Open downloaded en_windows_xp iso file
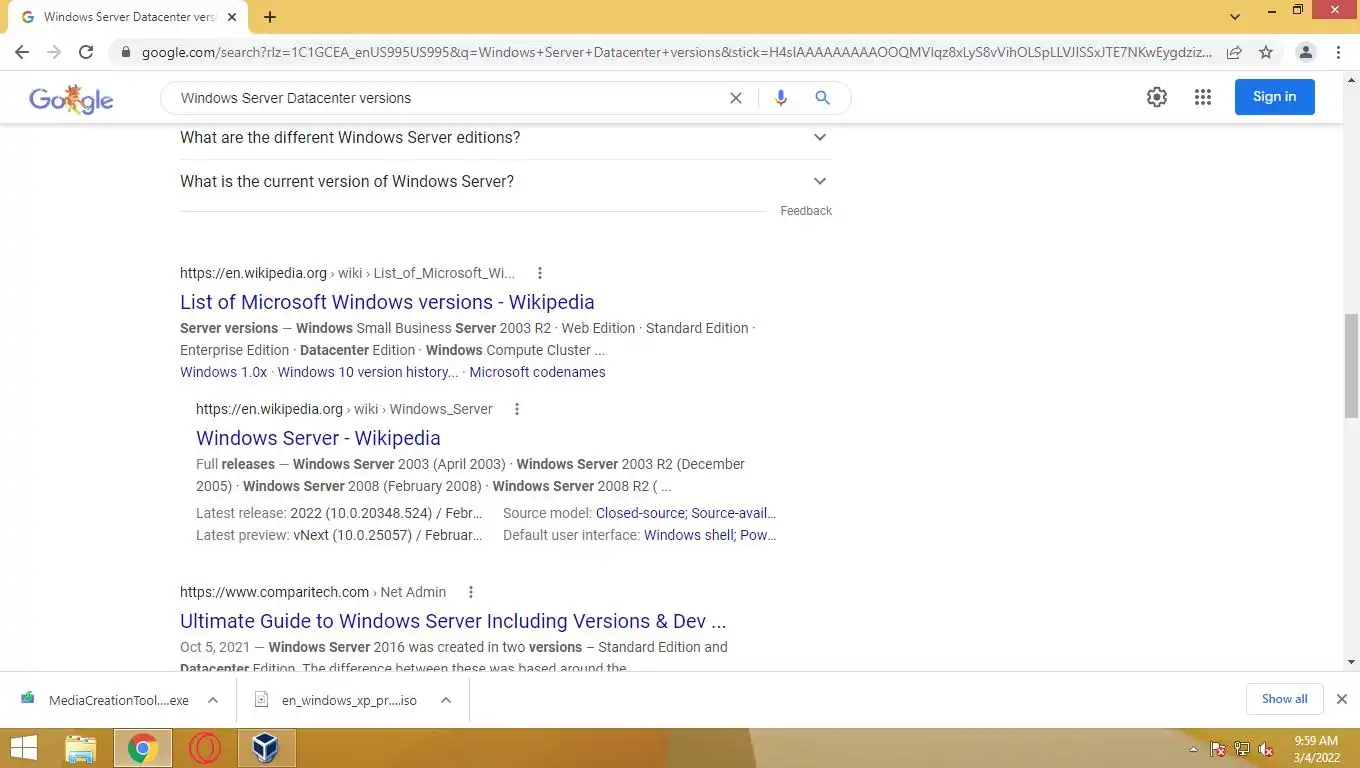 336,700
